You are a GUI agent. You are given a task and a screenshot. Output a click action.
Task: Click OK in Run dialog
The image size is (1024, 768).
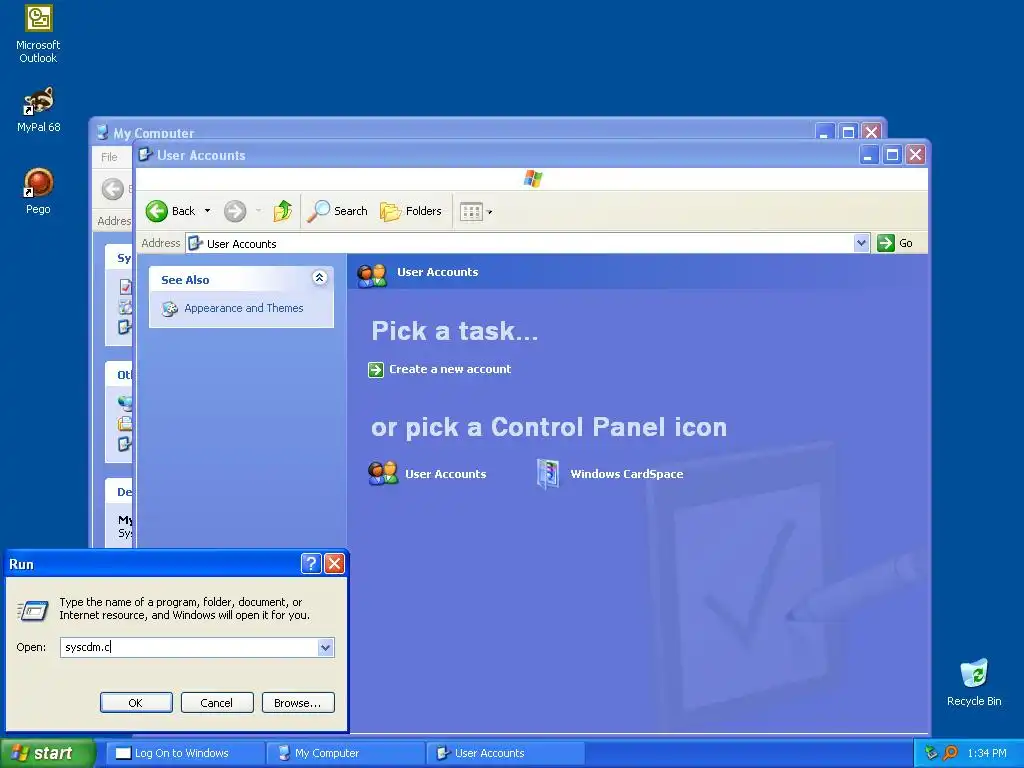(x=136, y=703)
